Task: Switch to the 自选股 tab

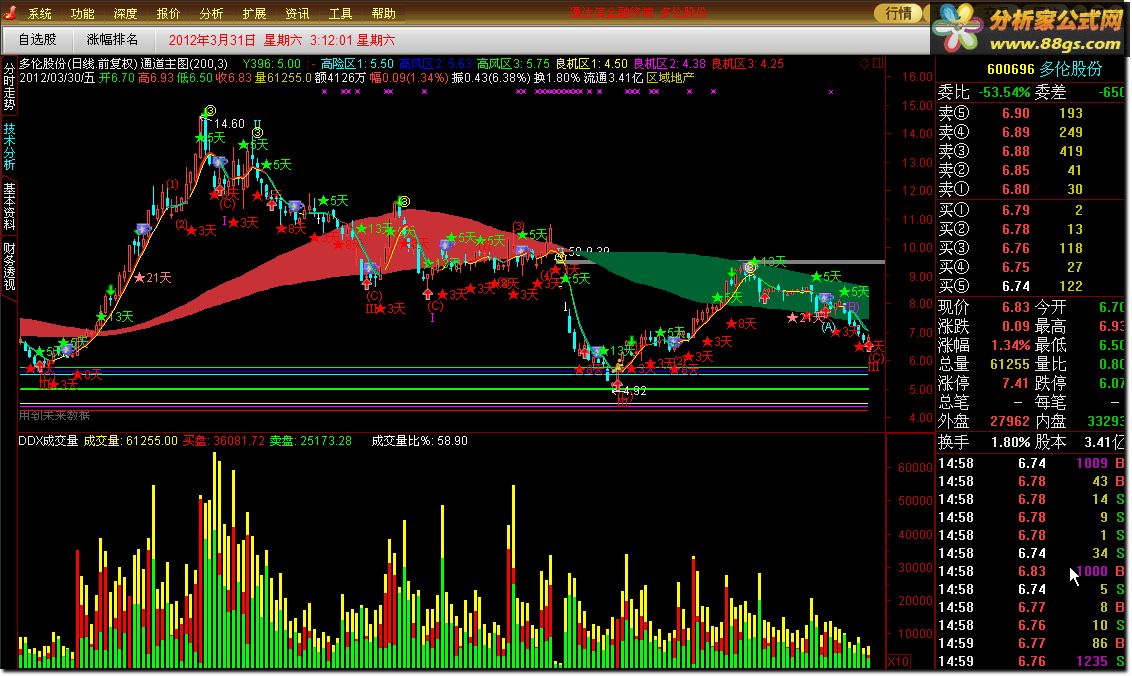Action: pyautogui.click(x=38, y=40)
